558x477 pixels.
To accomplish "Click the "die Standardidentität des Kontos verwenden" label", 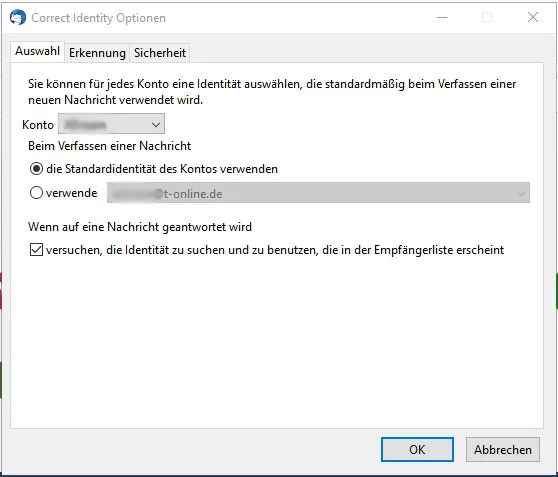I will (x=162, y=169).
